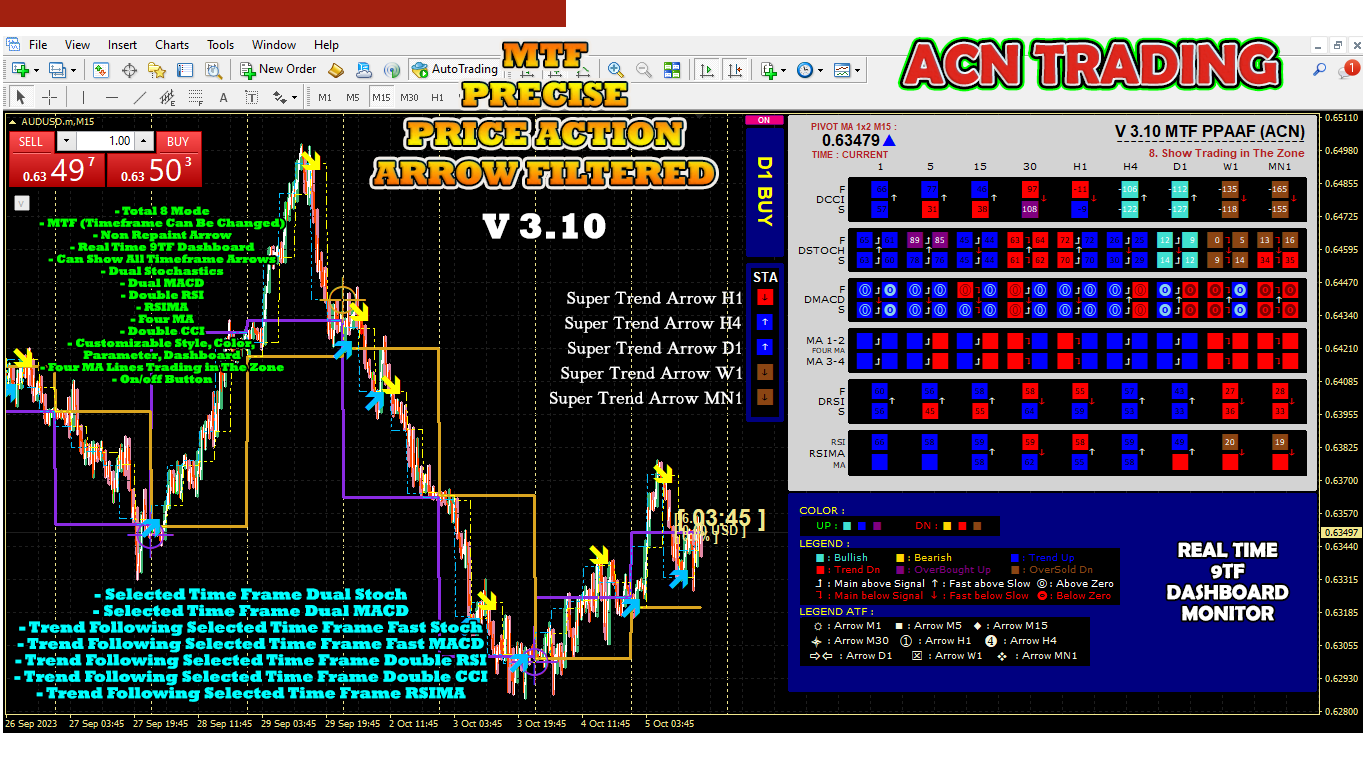Switch to the H1 timeframe
Viewport: 1366px width, 768px height.
pos(437,97)
